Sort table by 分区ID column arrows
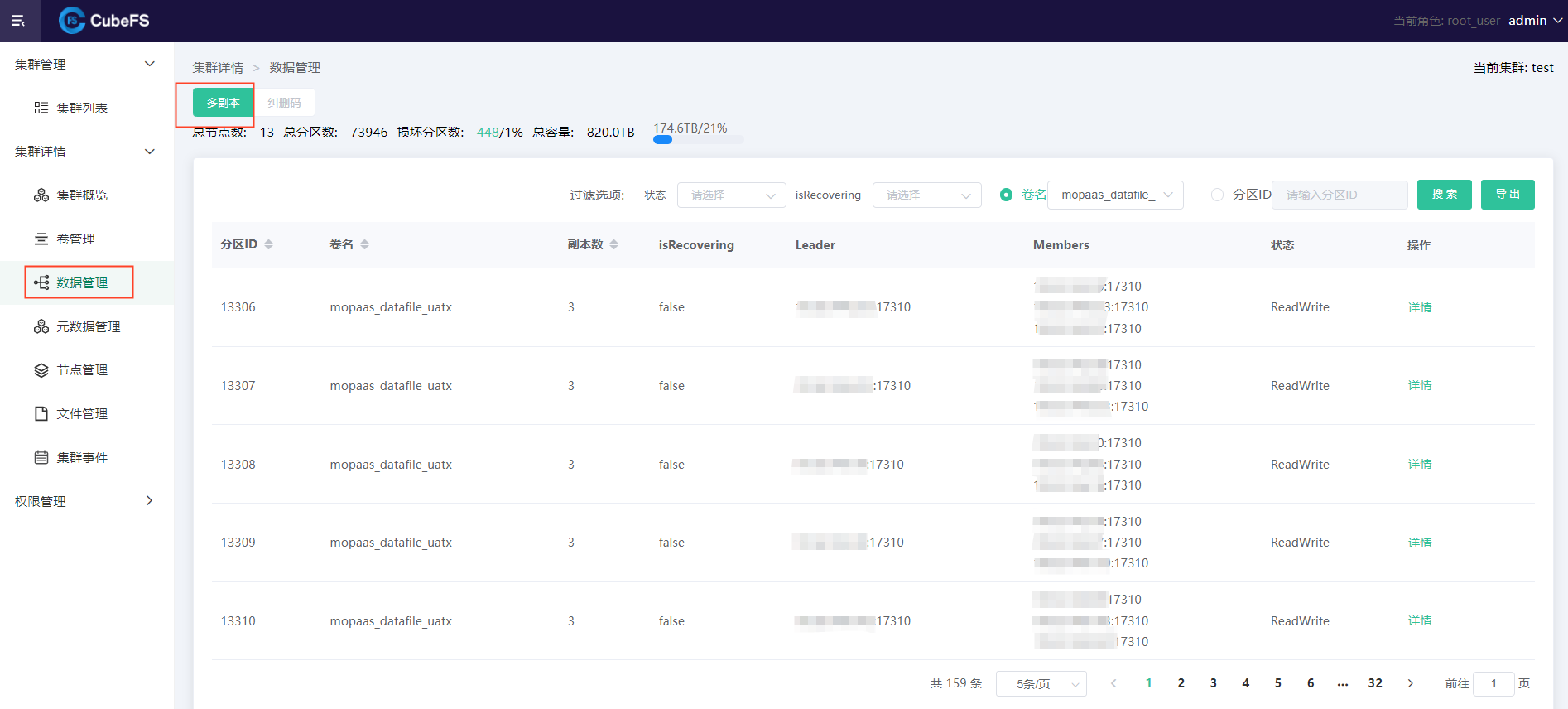1568x709 pixels. pyautogui.click(x=268, y=244)
